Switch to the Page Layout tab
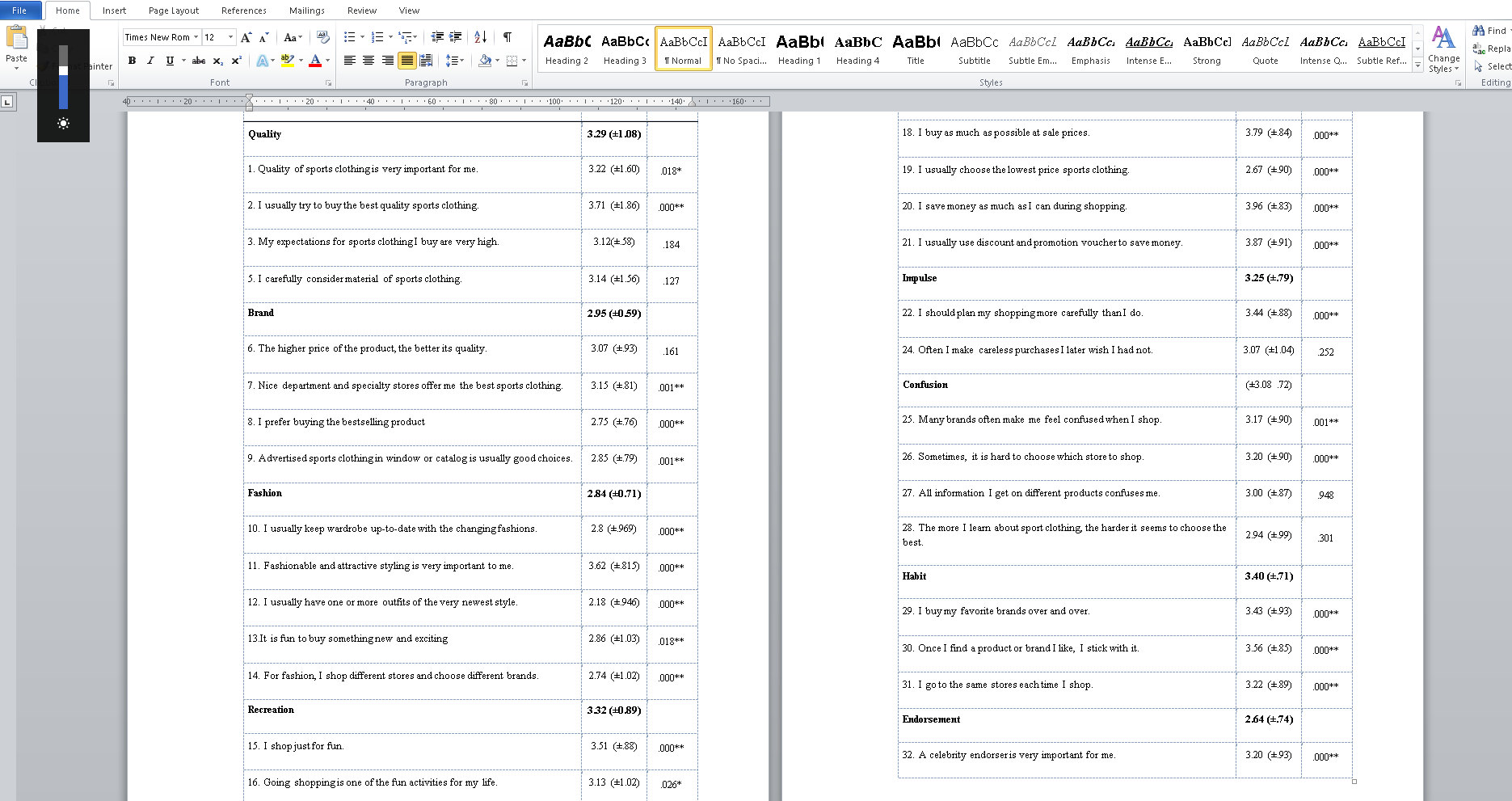The height and width of the screenshot is (801, 1512). pyautogui.click(x=174, y=11)
